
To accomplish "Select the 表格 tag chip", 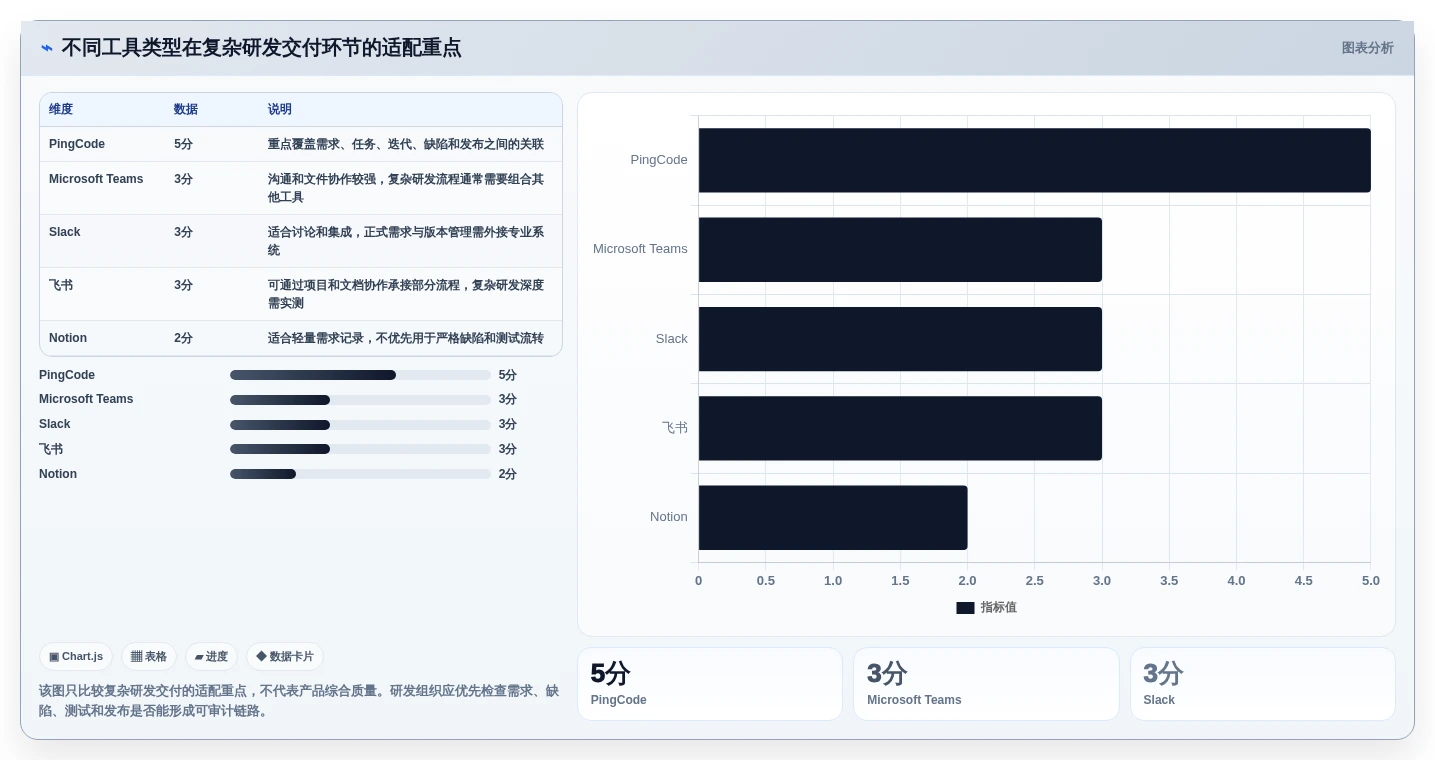I will click(149, 657).
